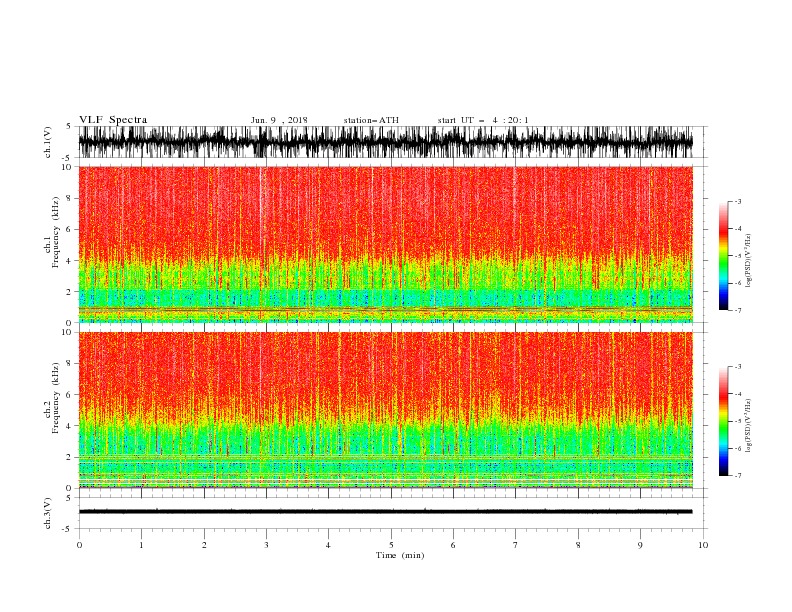Click the ch.1 color scale bar
This screenshot has width=792, height=612.
723,256
